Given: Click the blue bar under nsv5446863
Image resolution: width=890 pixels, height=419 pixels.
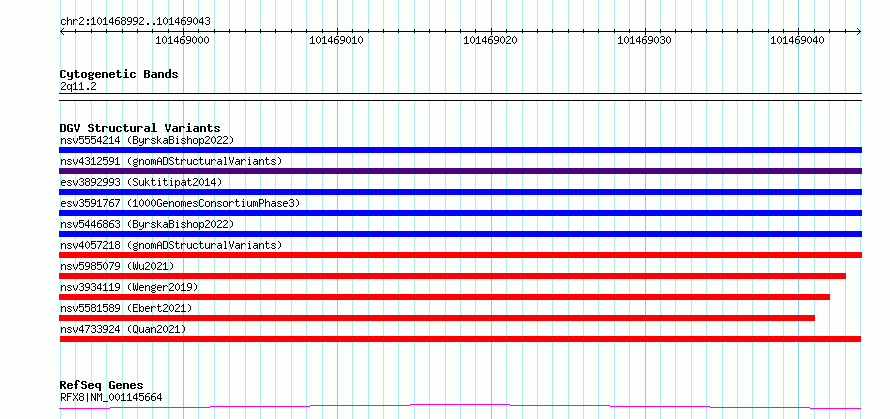Looking at the screenshot, I should (460, 234).
